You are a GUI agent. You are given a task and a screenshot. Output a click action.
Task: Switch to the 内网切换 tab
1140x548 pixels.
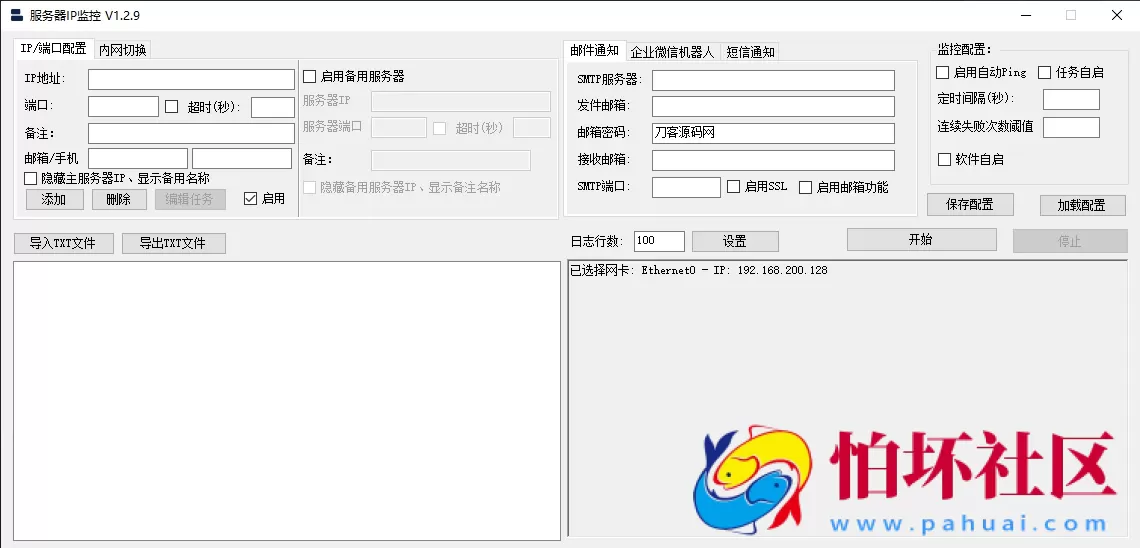point(123,49)
